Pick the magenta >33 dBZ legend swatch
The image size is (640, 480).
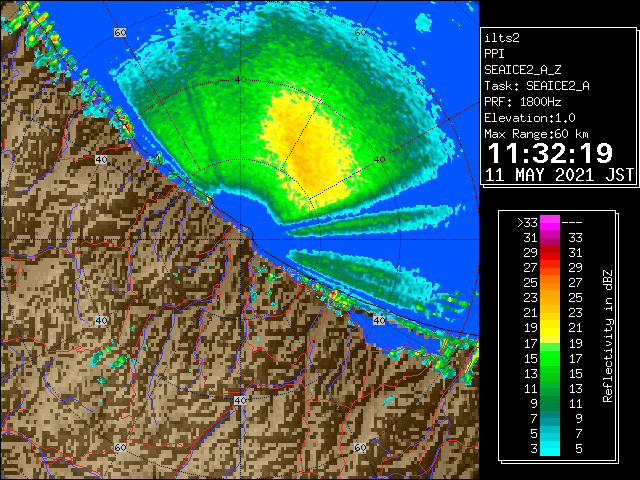click(x=550, y=223)
